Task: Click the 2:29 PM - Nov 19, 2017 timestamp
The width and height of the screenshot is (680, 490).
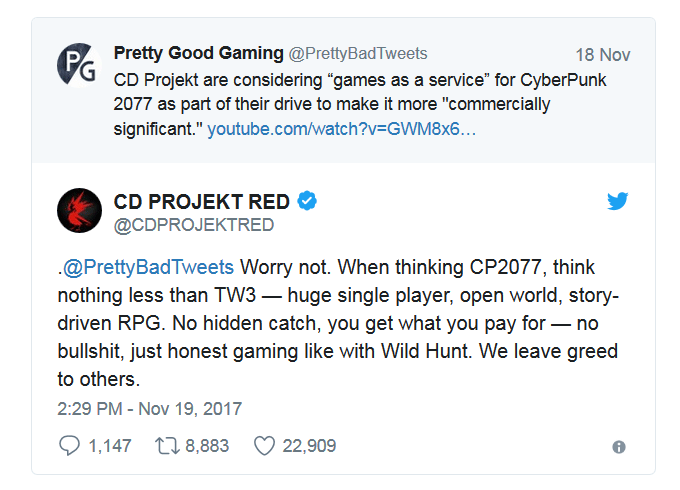Action: [150, 408]
